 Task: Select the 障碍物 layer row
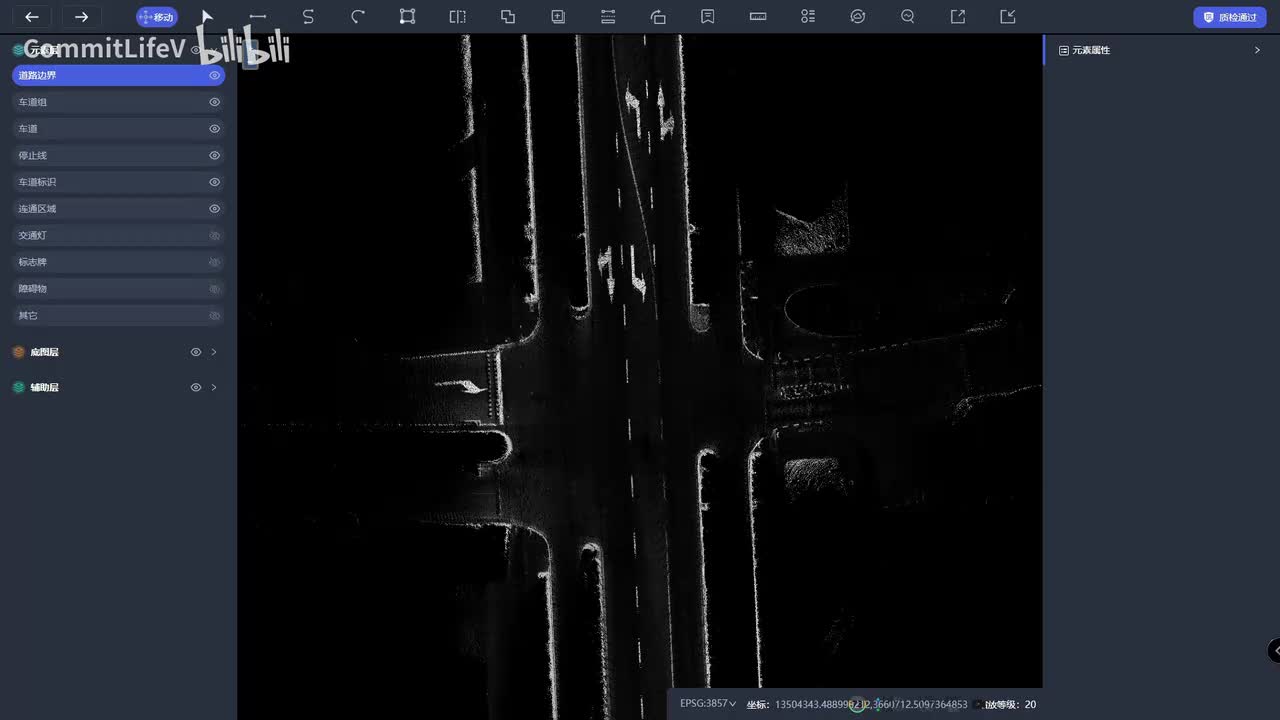click(x=118, y=288)
